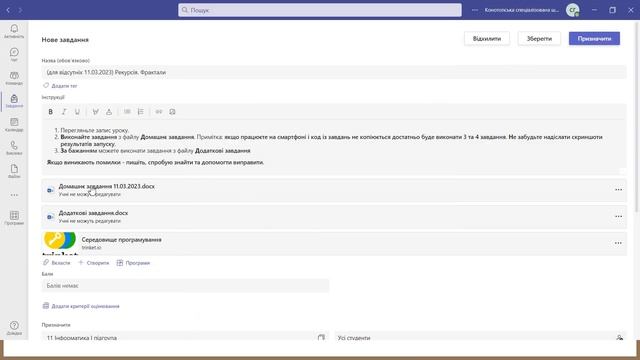Open the Assignments section in sidebar

14,101
